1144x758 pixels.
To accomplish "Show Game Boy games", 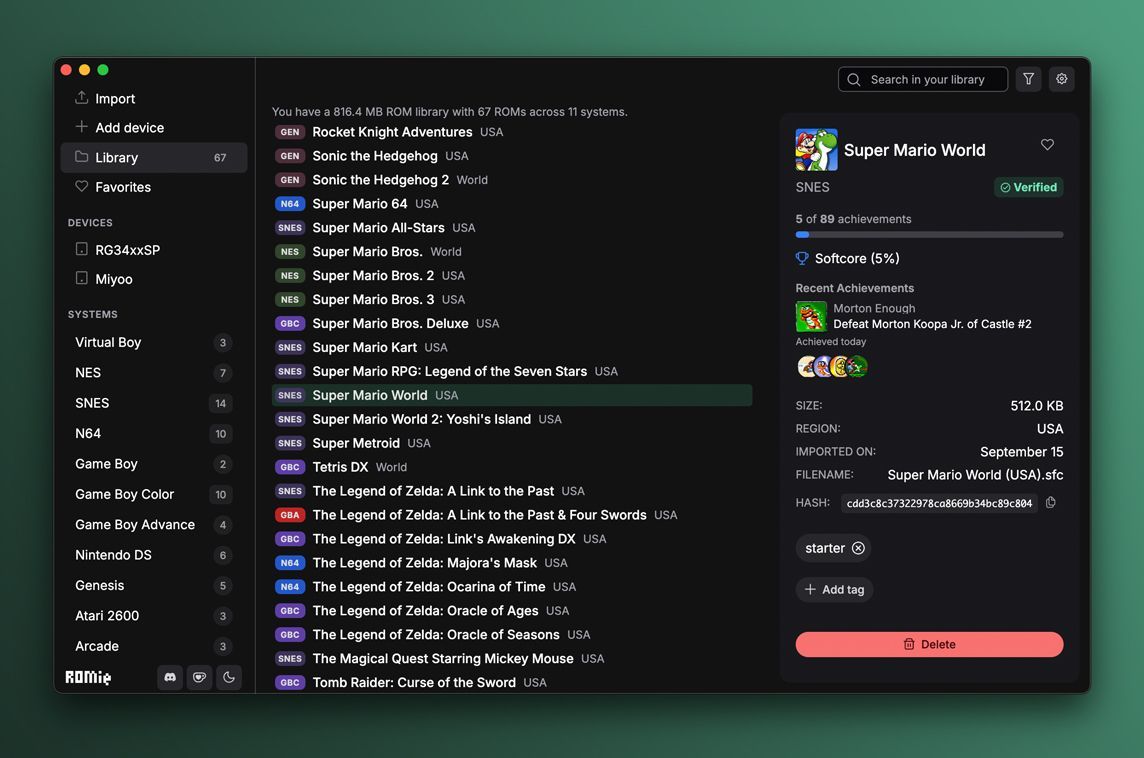I will (154, 464).
